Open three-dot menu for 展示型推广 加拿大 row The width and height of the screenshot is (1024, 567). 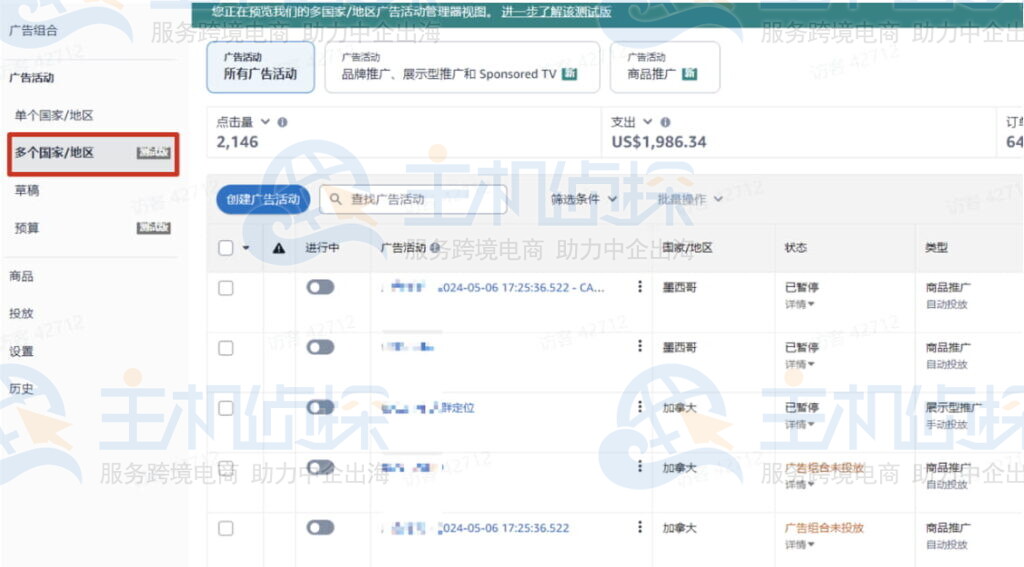click(639, 407)
